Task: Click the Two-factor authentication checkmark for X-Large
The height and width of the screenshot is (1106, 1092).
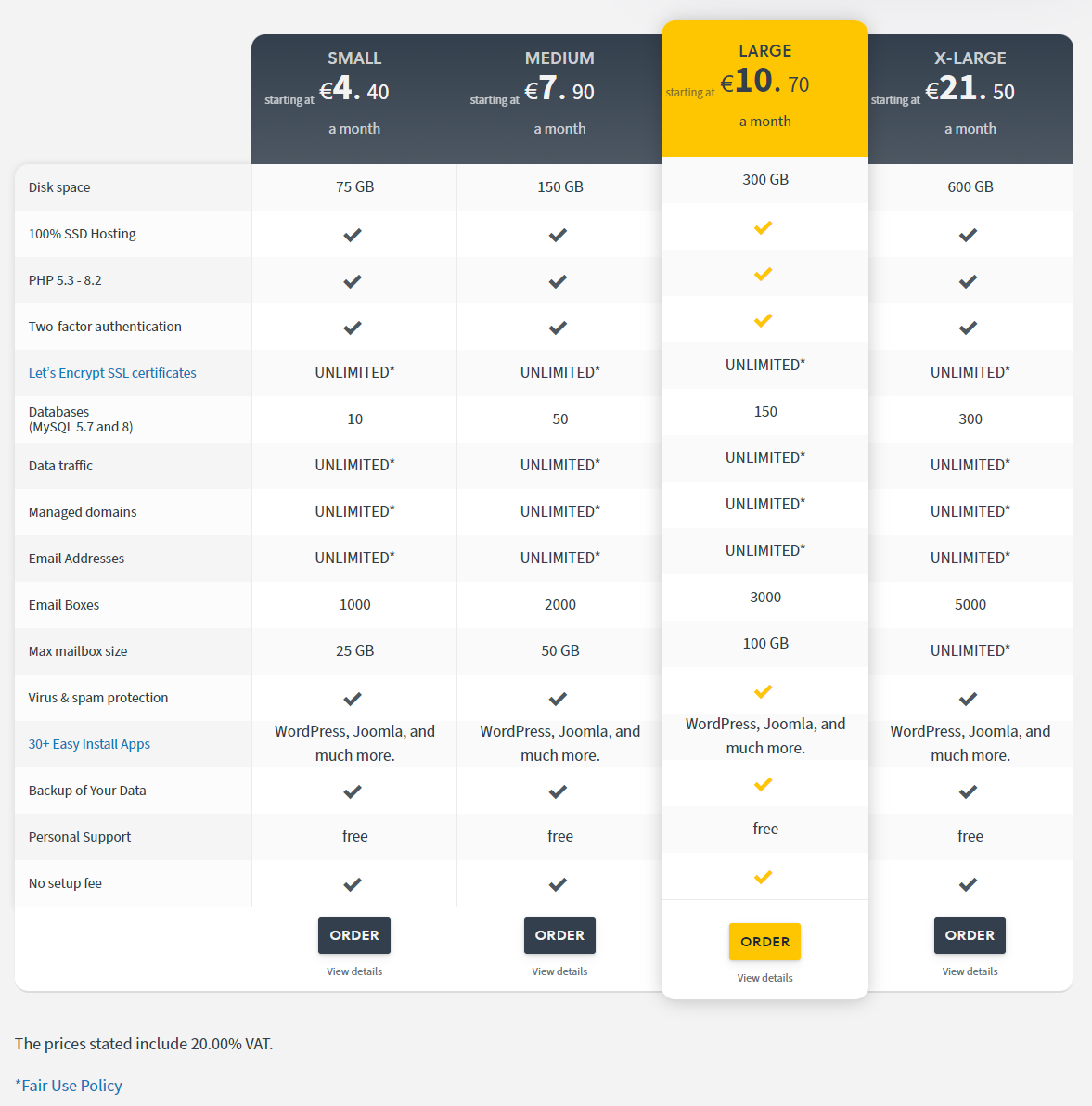Action: pos(969,328)
